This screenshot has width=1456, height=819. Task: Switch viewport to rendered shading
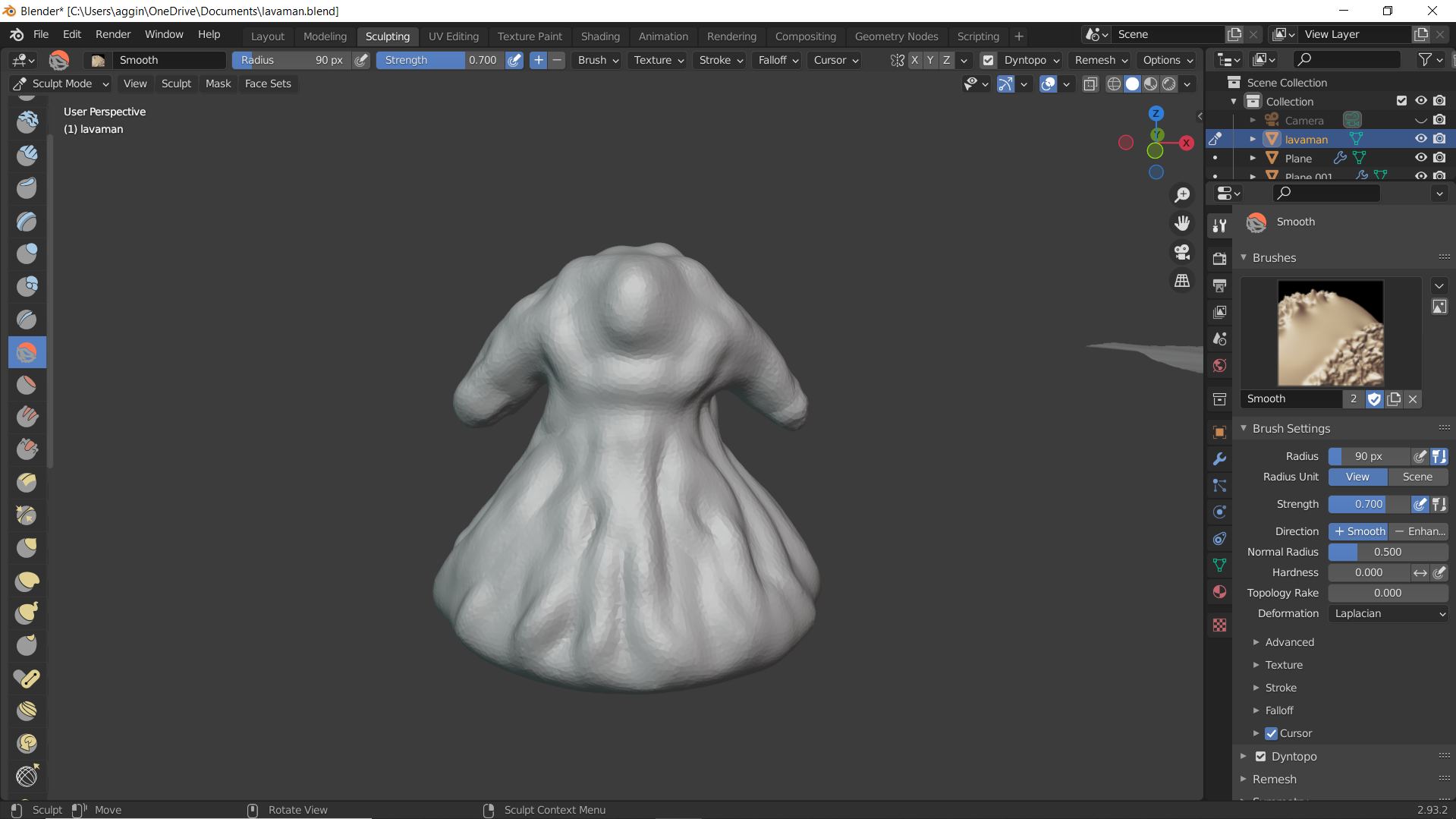[1169, 84]
